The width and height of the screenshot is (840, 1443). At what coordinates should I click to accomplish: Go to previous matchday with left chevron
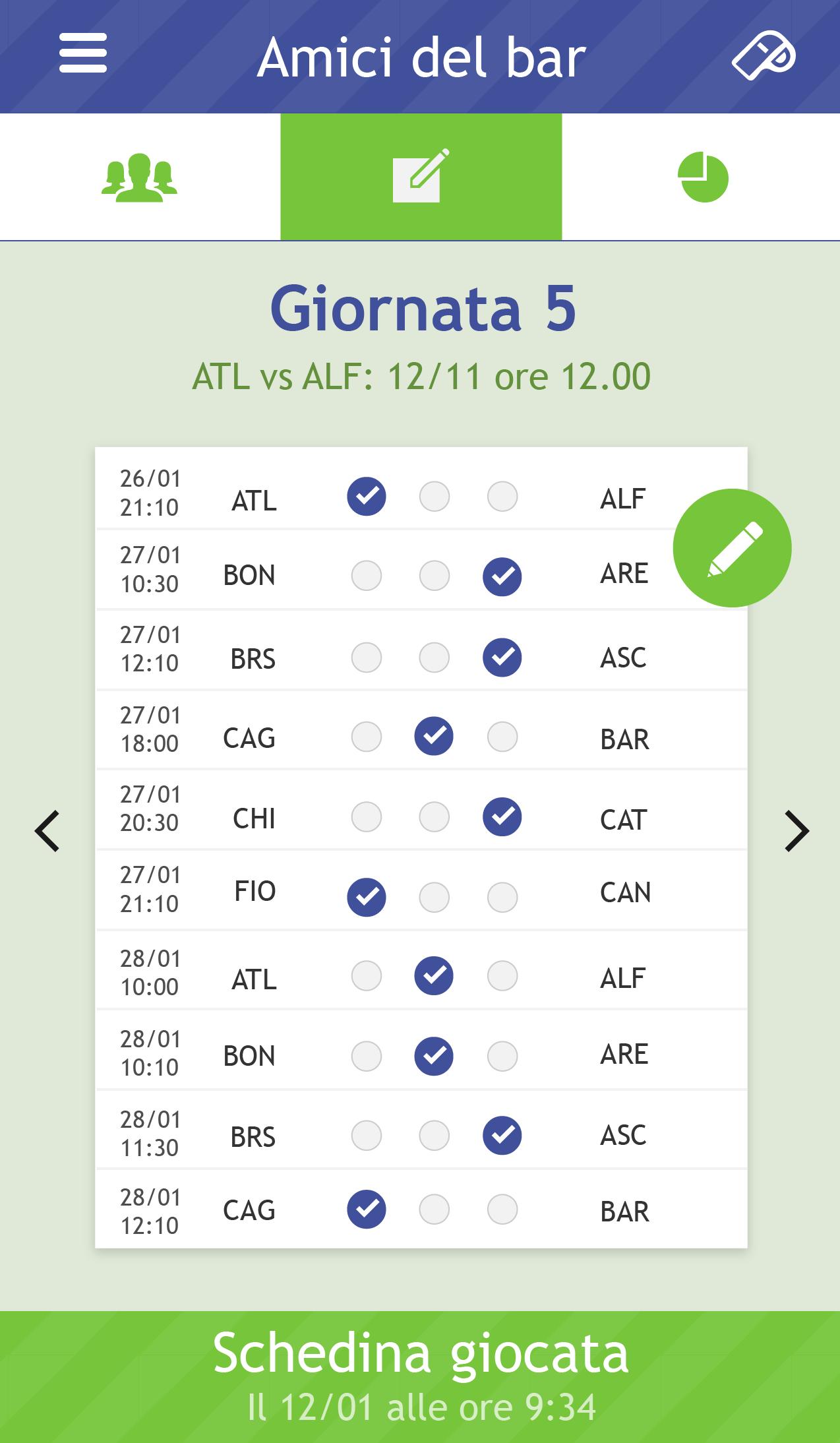47,831
